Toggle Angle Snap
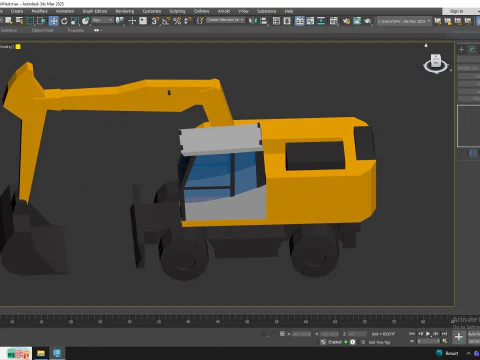The image size is (480, 360). click(x=166, y=21)
